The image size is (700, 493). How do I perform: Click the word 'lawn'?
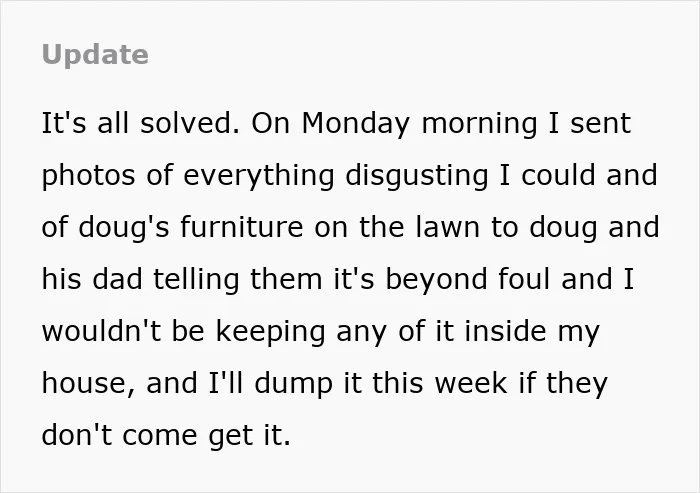click(448, 227)
